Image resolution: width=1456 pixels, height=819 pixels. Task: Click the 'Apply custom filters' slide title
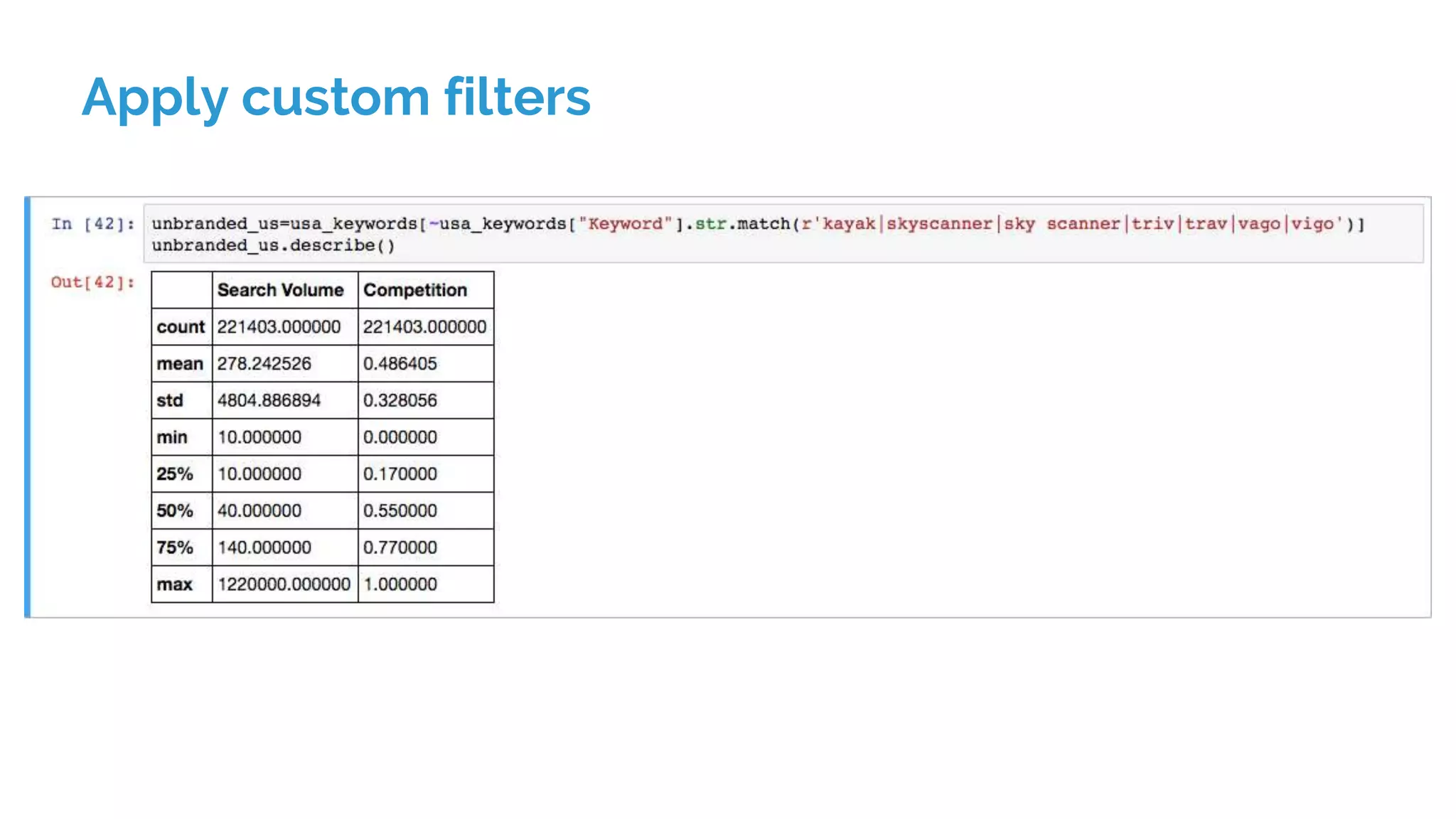pos(336,97)
